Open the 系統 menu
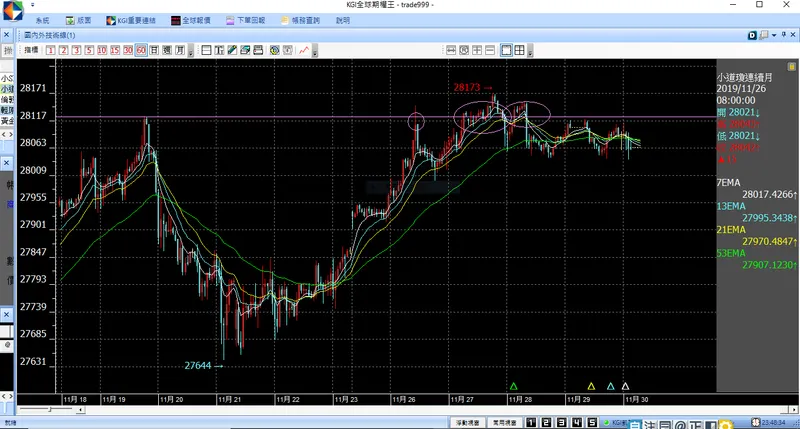This screenshot has height=429, width=800. click(42, 20)
